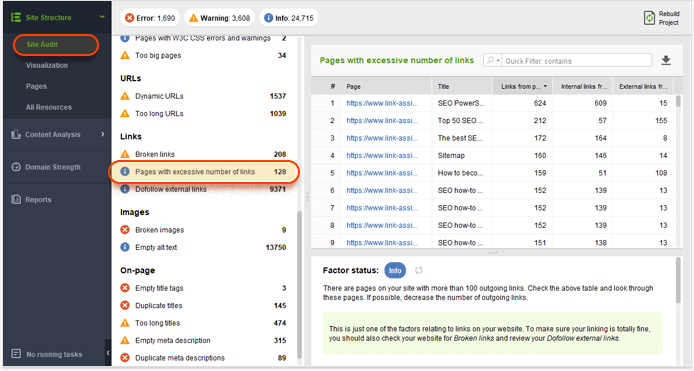The height and width of the screenshot is (371, 694).
Task: Click warning icon beside Dynamic URLs
Action: click(125, 96)
